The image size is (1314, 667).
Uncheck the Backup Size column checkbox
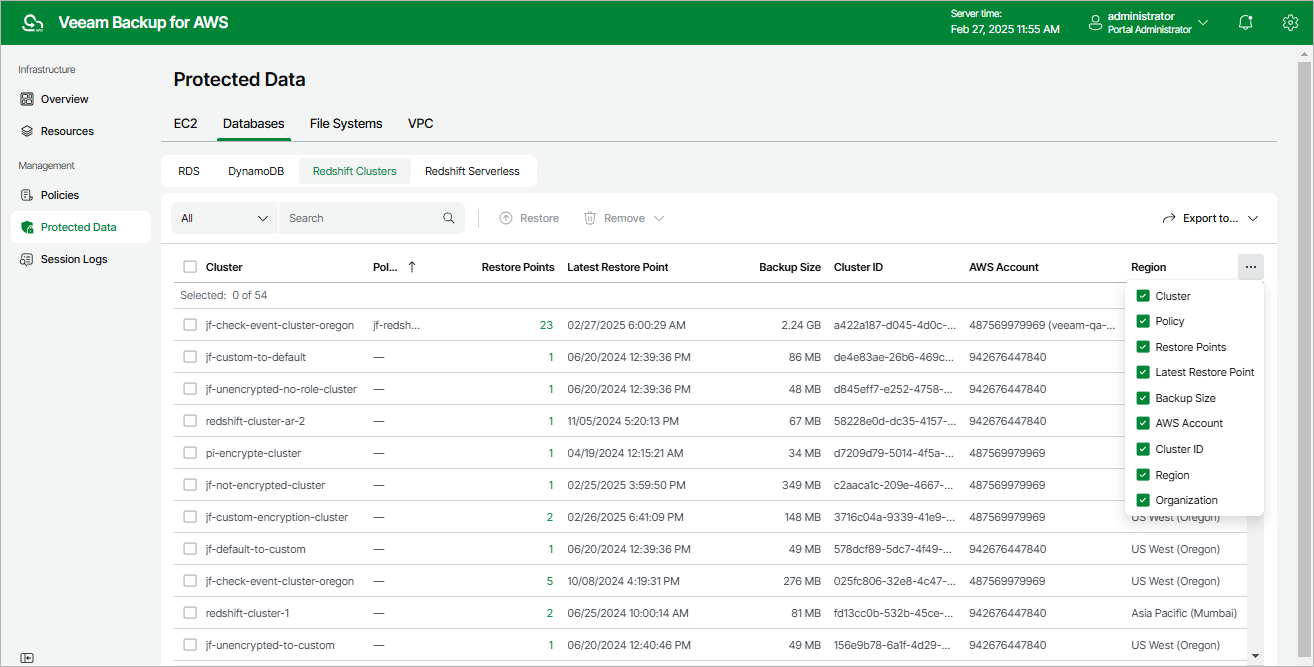click(x=1143, y=398)
